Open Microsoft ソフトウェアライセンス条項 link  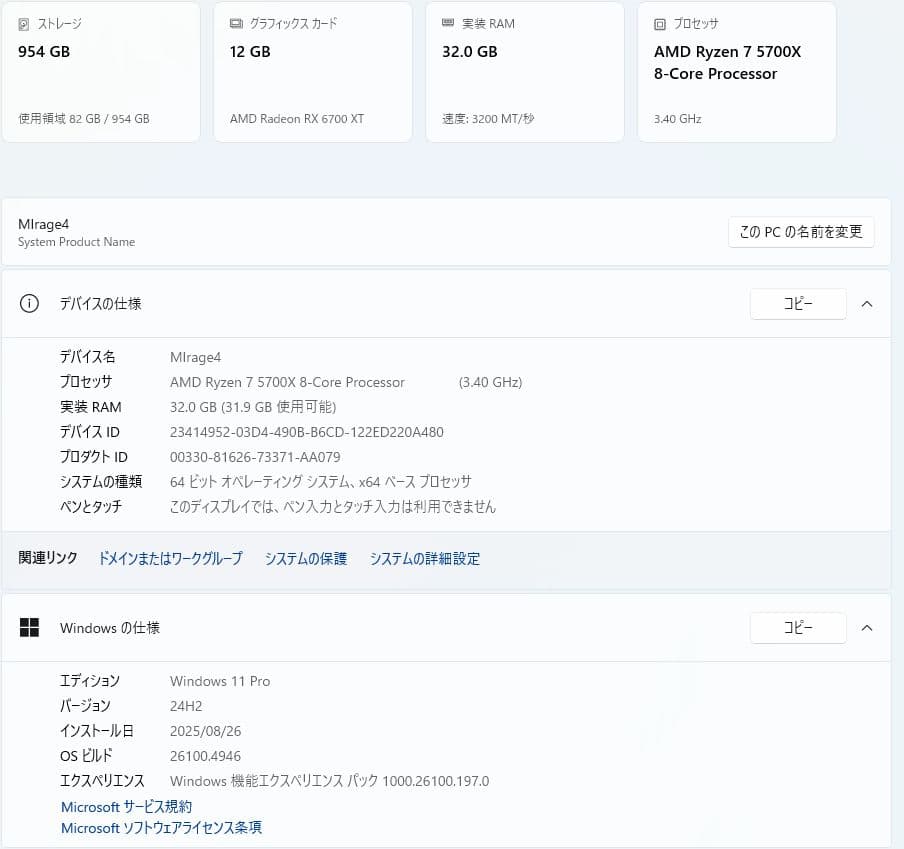(161, 828)
